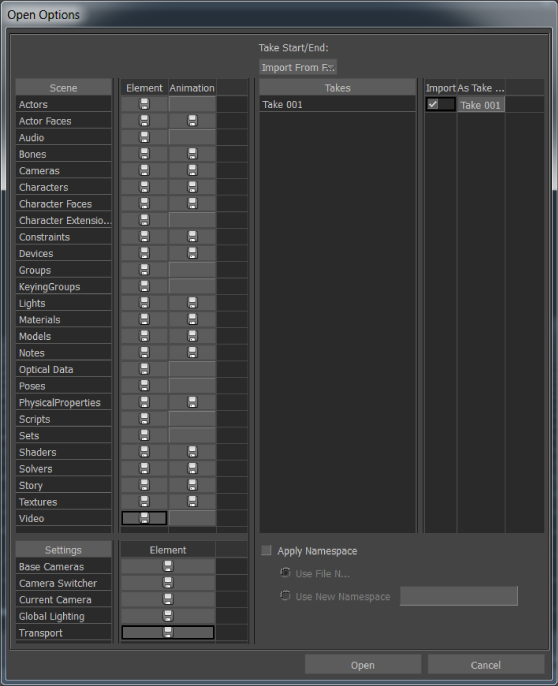
Task: Click the Actors Element merge icon
Action: [144, 104]
